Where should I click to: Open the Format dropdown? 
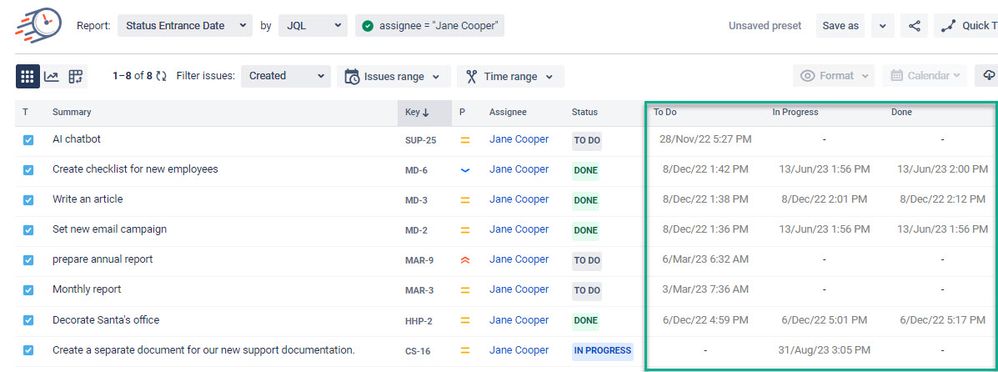[x=834, y=76]
